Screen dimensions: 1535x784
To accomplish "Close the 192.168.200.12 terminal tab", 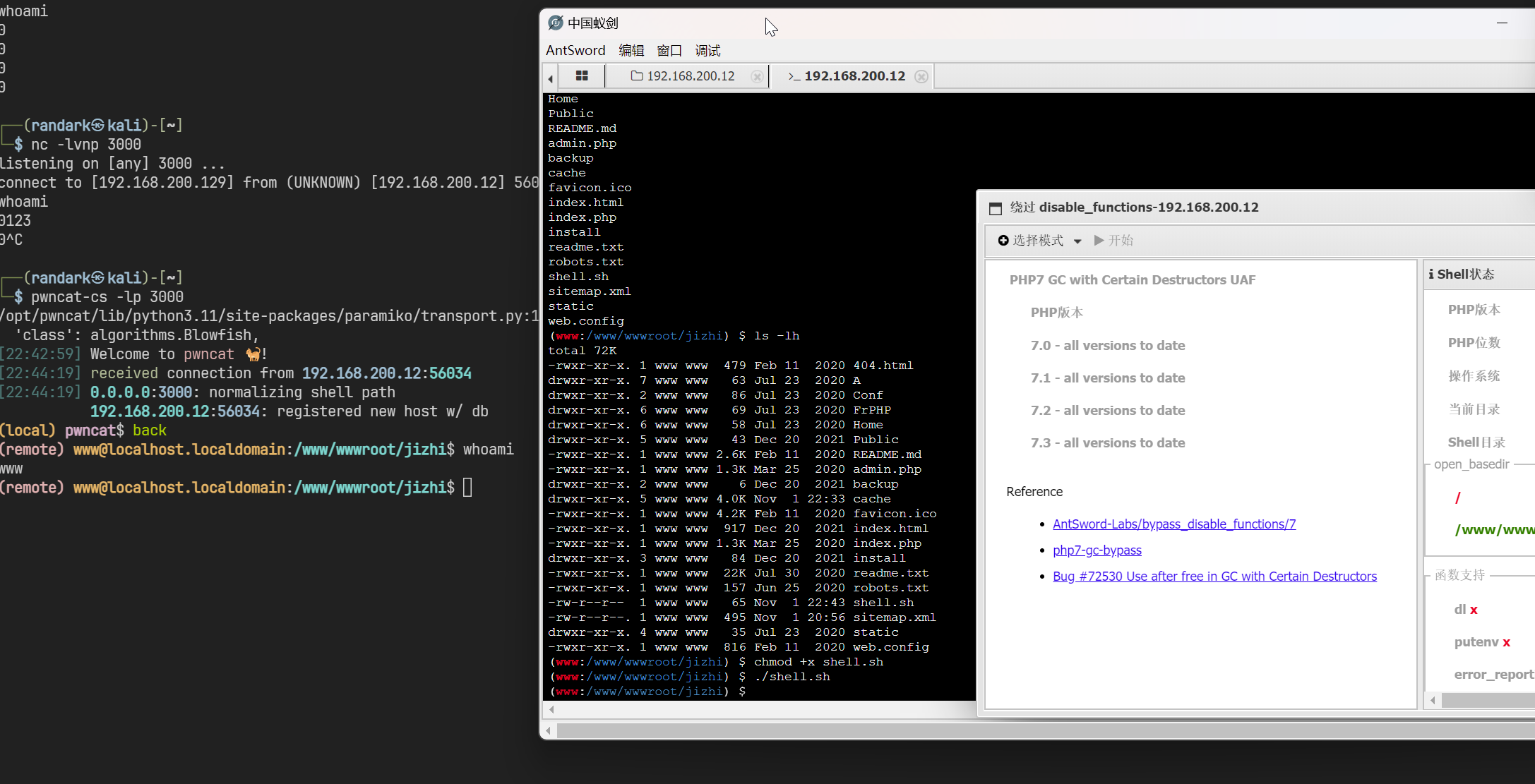I will coord(921,76).
